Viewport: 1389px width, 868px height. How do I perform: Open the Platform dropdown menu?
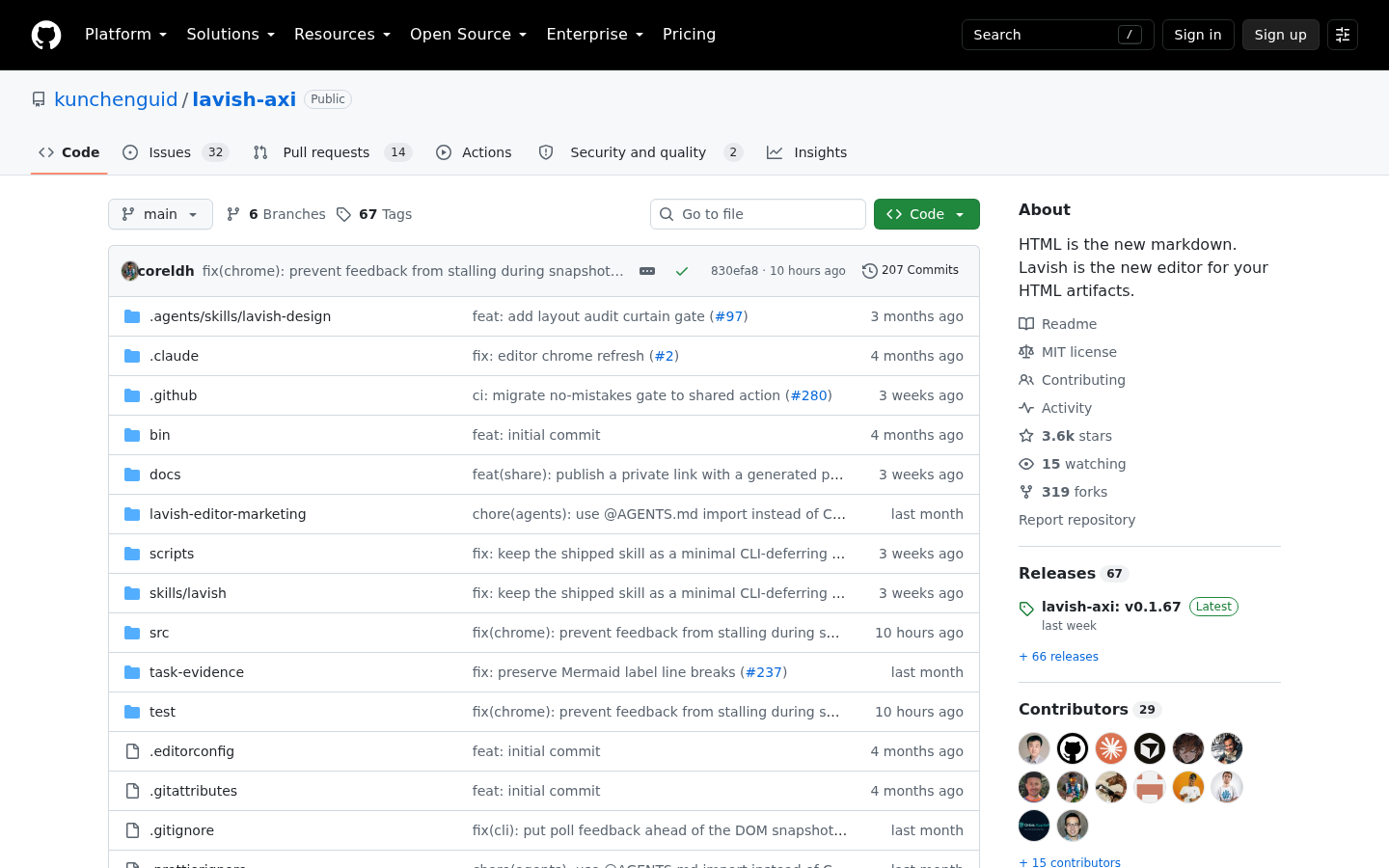pyautogui.click(x=125, y=35)
